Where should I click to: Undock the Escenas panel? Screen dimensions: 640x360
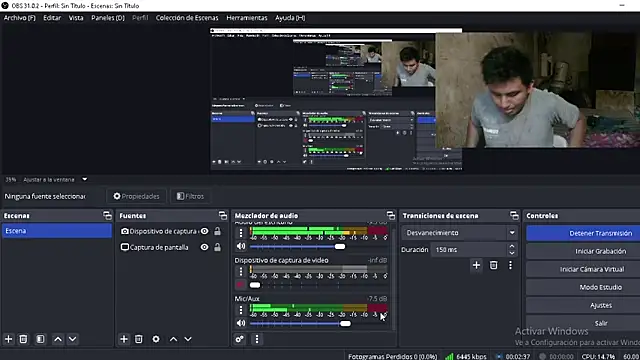coord(107,216)
